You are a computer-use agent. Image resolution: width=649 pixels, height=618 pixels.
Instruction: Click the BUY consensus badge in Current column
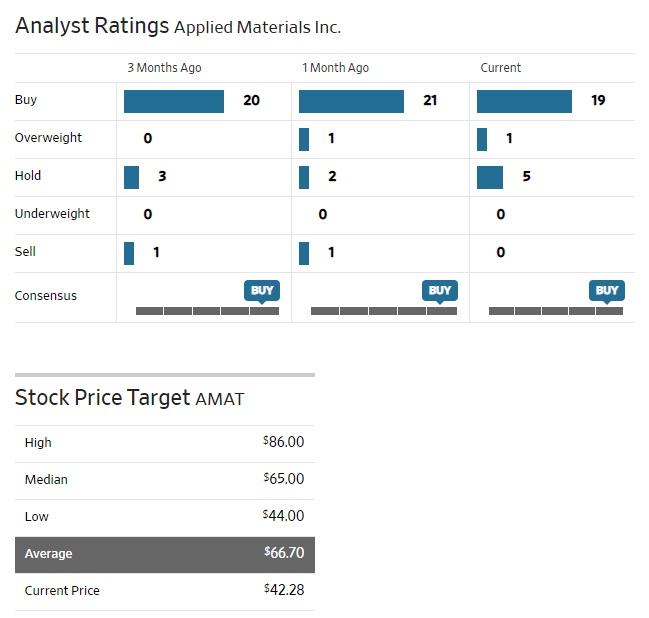click(x=607, y=290)
